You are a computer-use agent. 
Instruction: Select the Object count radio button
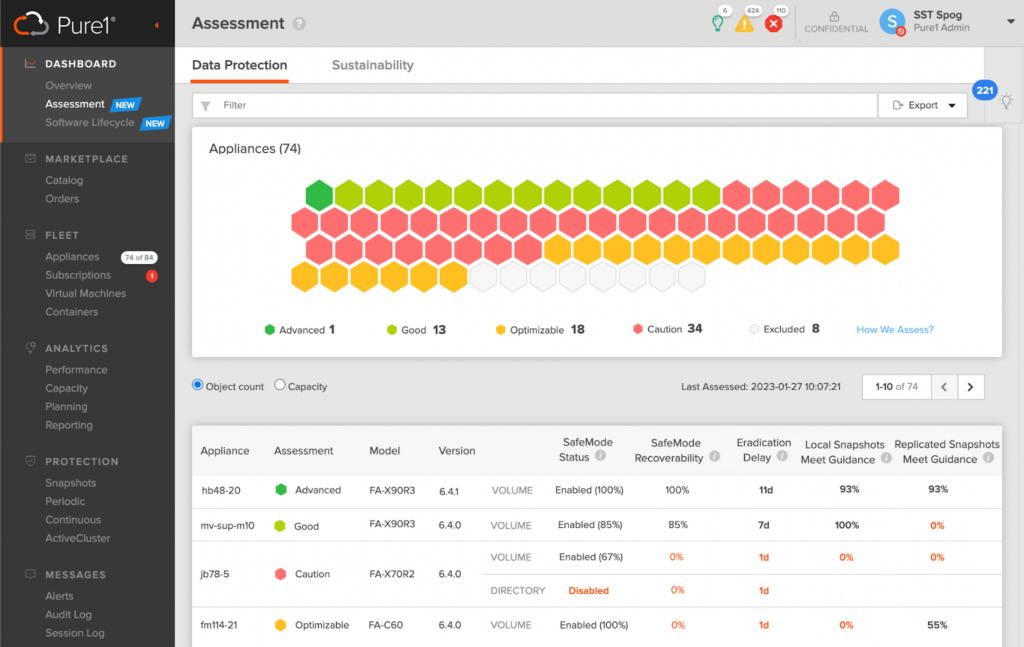click(x=197, y=385)
